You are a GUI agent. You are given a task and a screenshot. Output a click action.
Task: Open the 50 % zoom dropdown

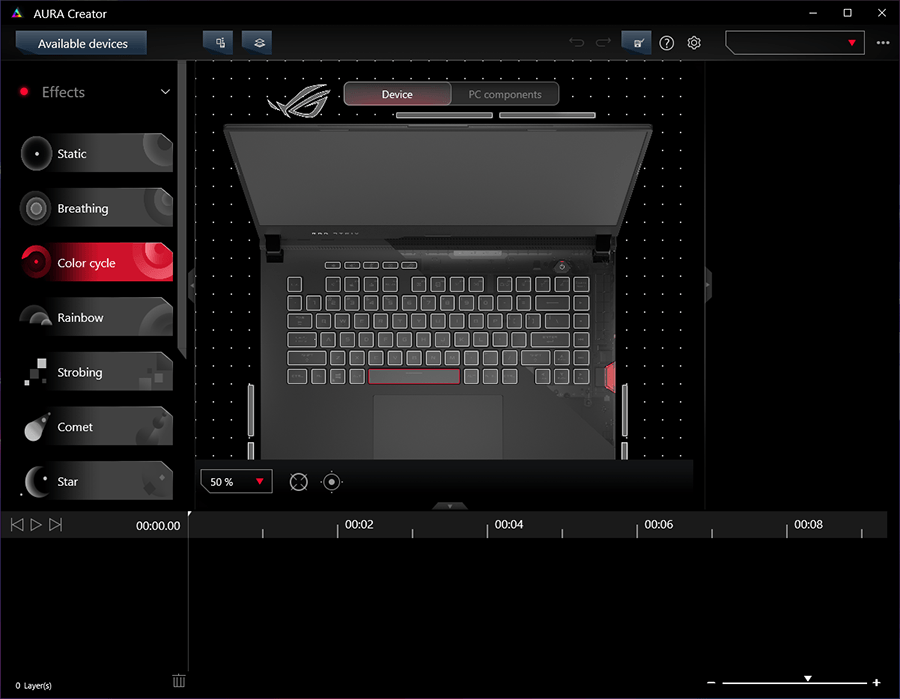pyautogui.click(x=236, y=481)
